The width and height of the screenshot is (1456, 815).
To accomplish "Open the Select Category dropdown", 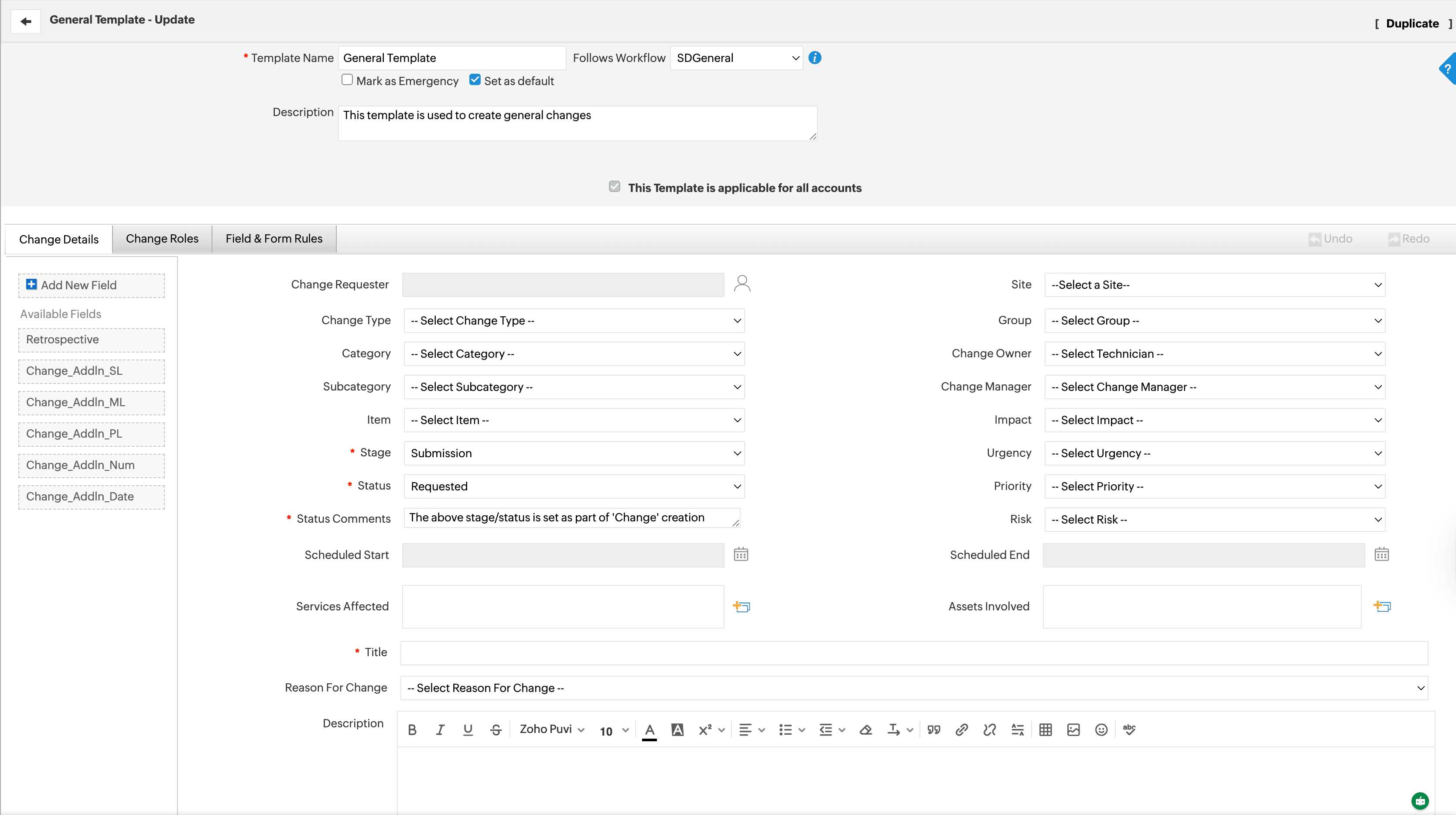I will (574, 354).
